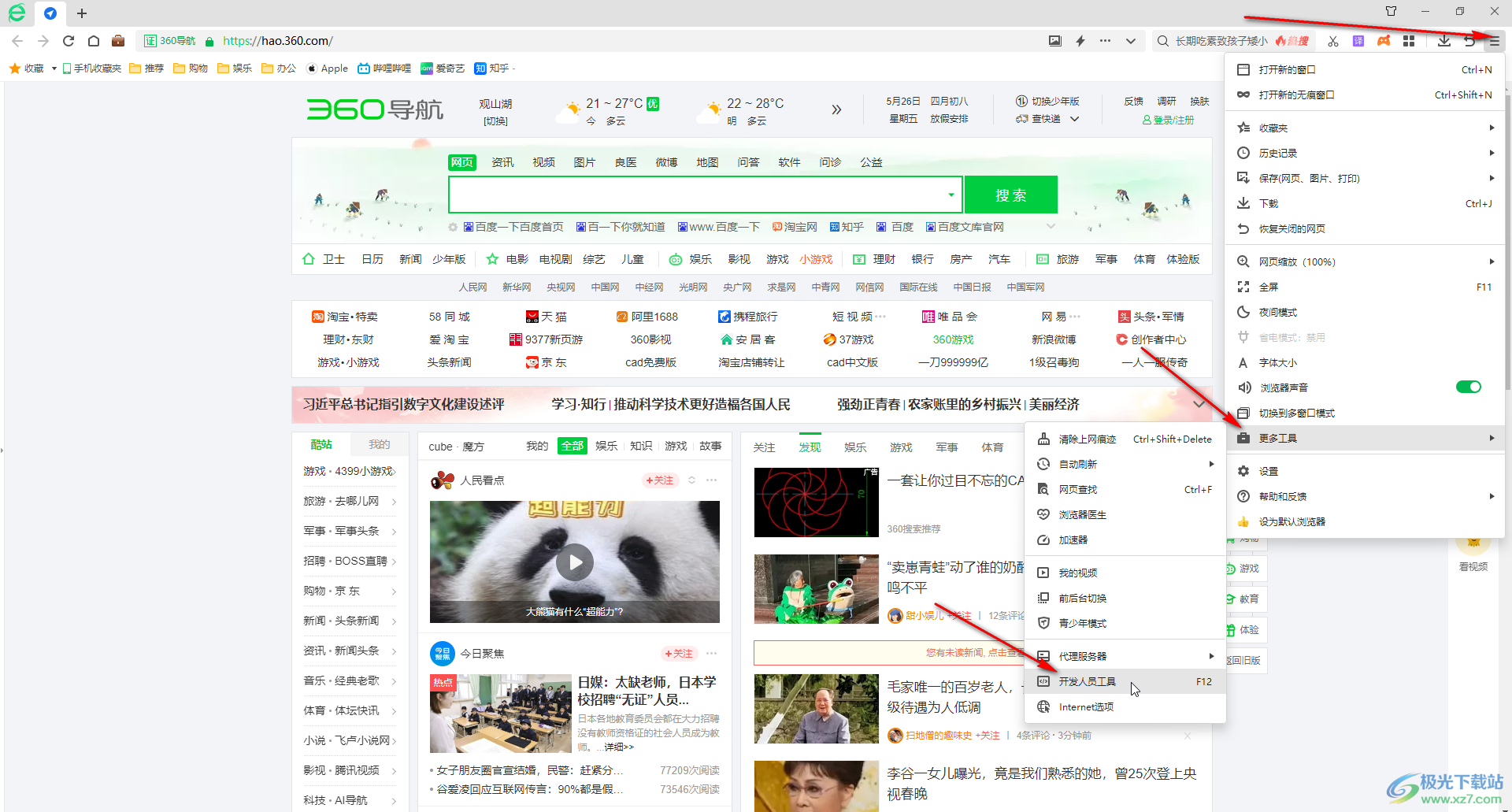
Task: Follow 人民看点 with +关注 button
Action: point(659,480)
